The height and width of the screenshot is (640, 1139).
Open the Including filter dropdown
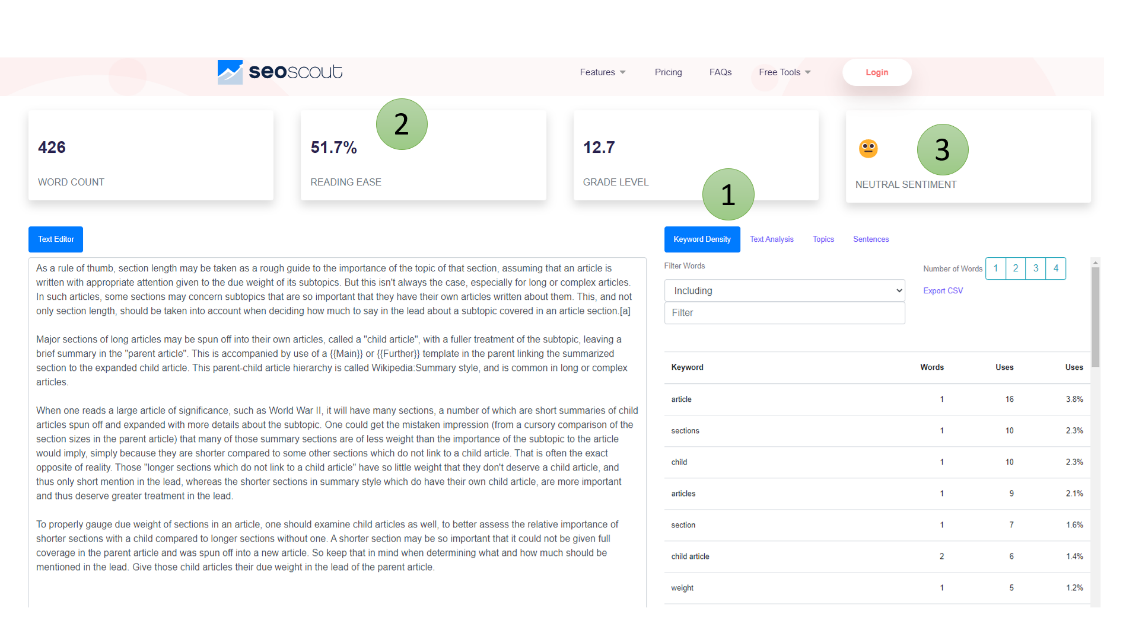(784, 290)
